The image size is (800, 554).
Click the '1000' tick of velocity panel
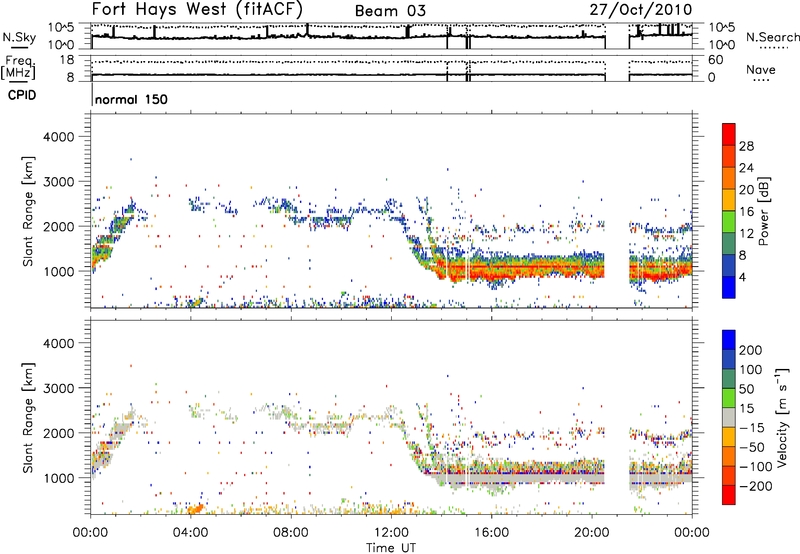point(59,477)
